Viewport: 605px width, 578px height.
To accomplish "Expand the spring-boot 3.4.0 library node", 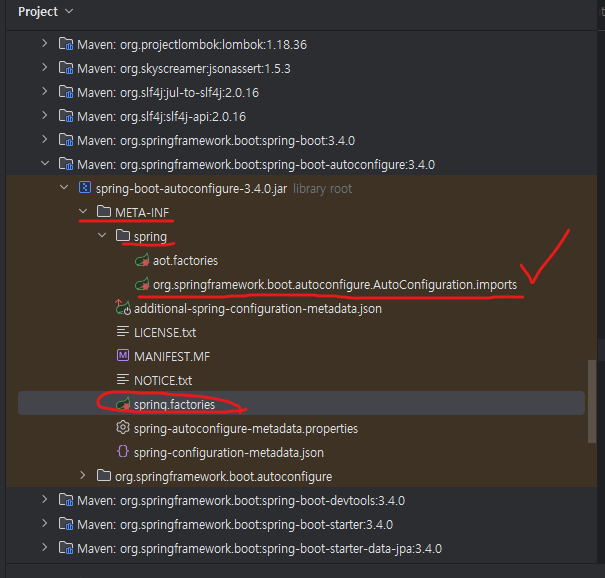I will click(x=45, y=139).
